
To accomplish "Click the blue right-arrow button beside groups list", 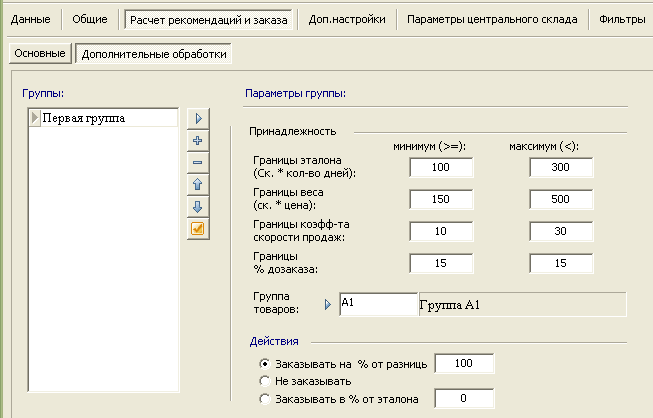I will point(198,119).
